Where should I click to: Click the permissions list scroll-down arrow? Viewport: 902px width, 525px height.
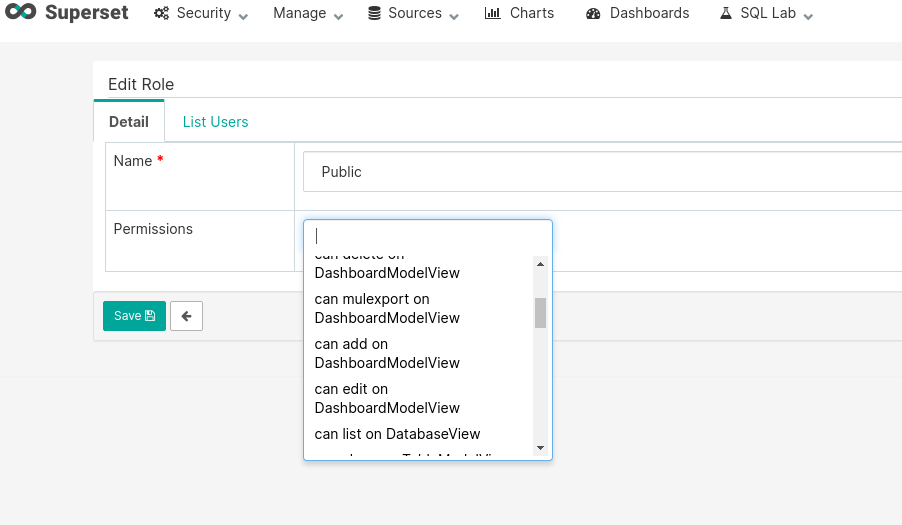pos(540,448)
